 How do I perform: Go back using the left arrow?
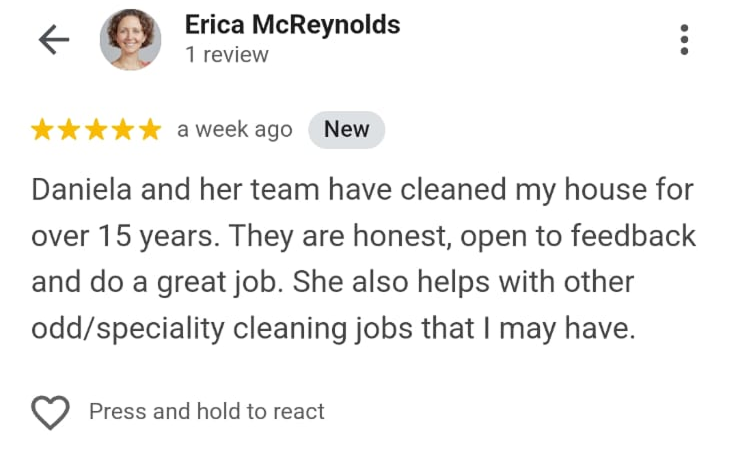(54, 40)
